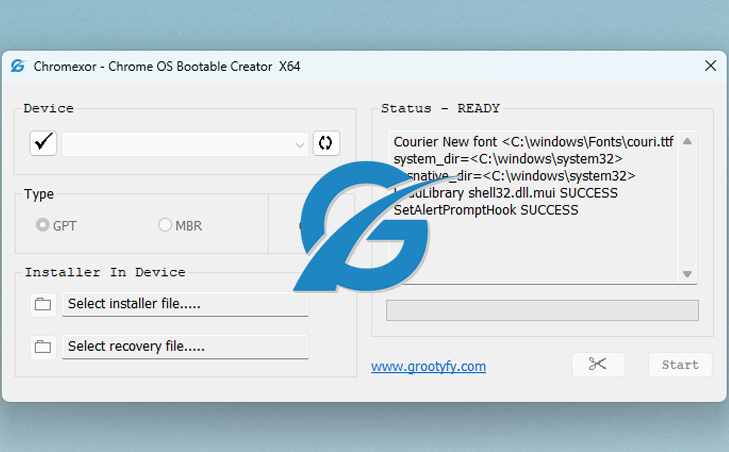Open the www.grootyfy.com link
Image resolution: width=729 pixels, height=452 pixels.
point(428,366)
